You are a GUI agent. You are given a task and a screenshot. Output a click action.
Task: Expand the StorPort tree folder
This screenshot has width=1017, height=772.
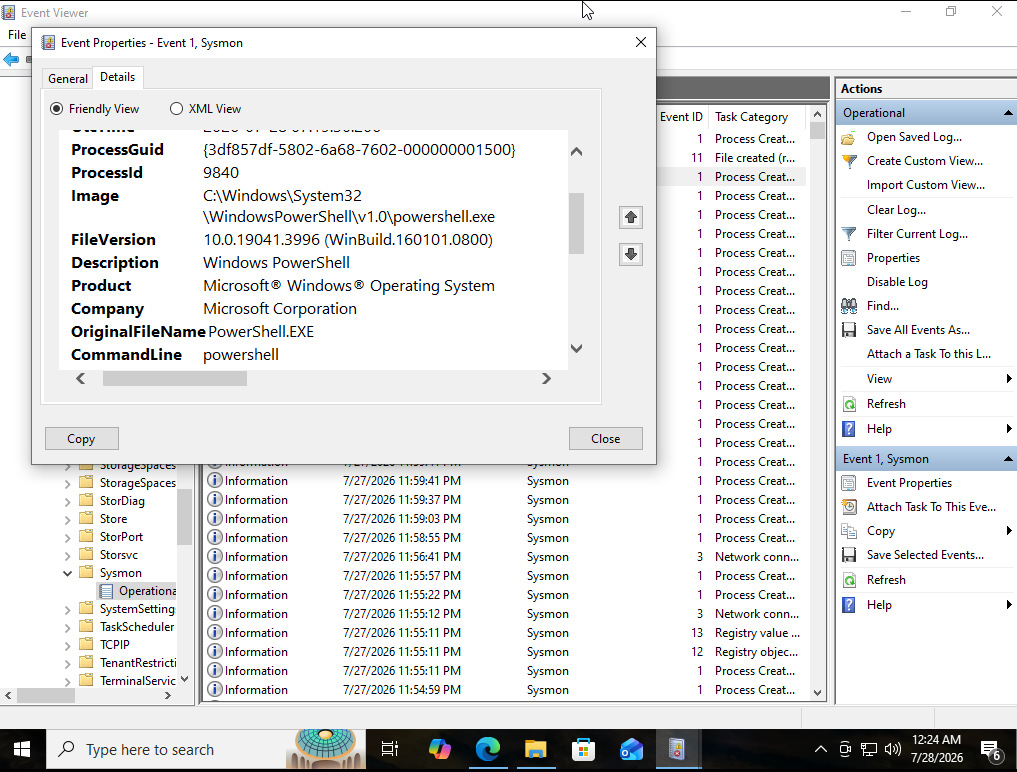point(67,538)
